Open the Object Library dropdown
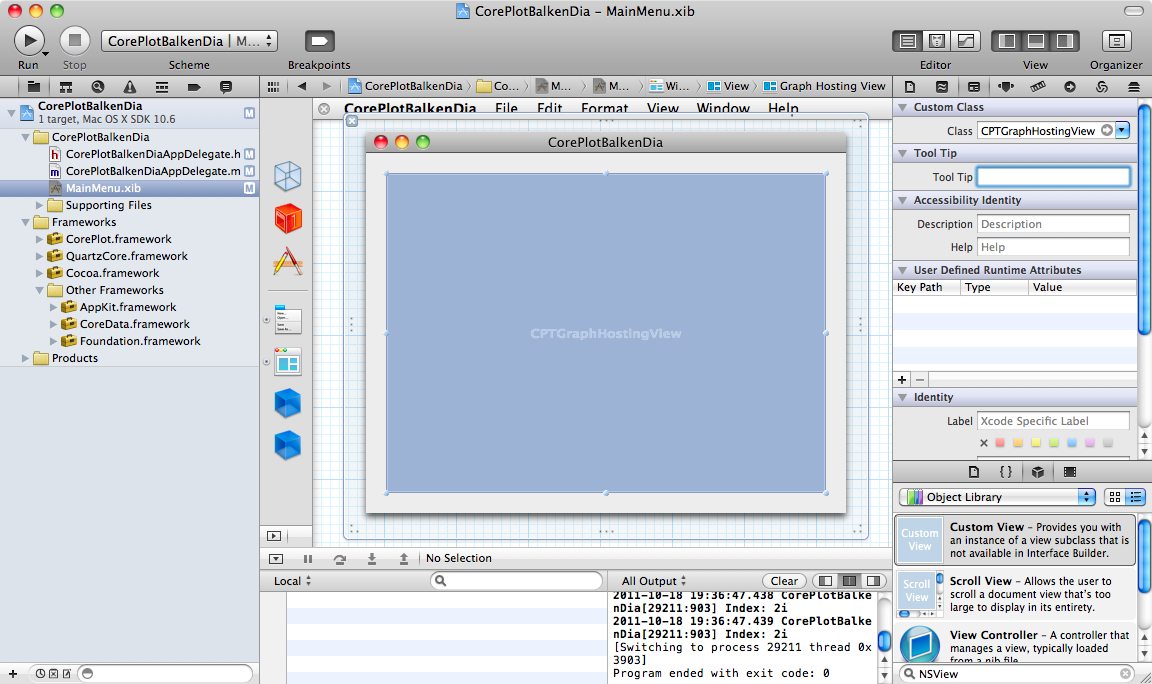This screenshot has height=684, width=1152. click(997, 497)
